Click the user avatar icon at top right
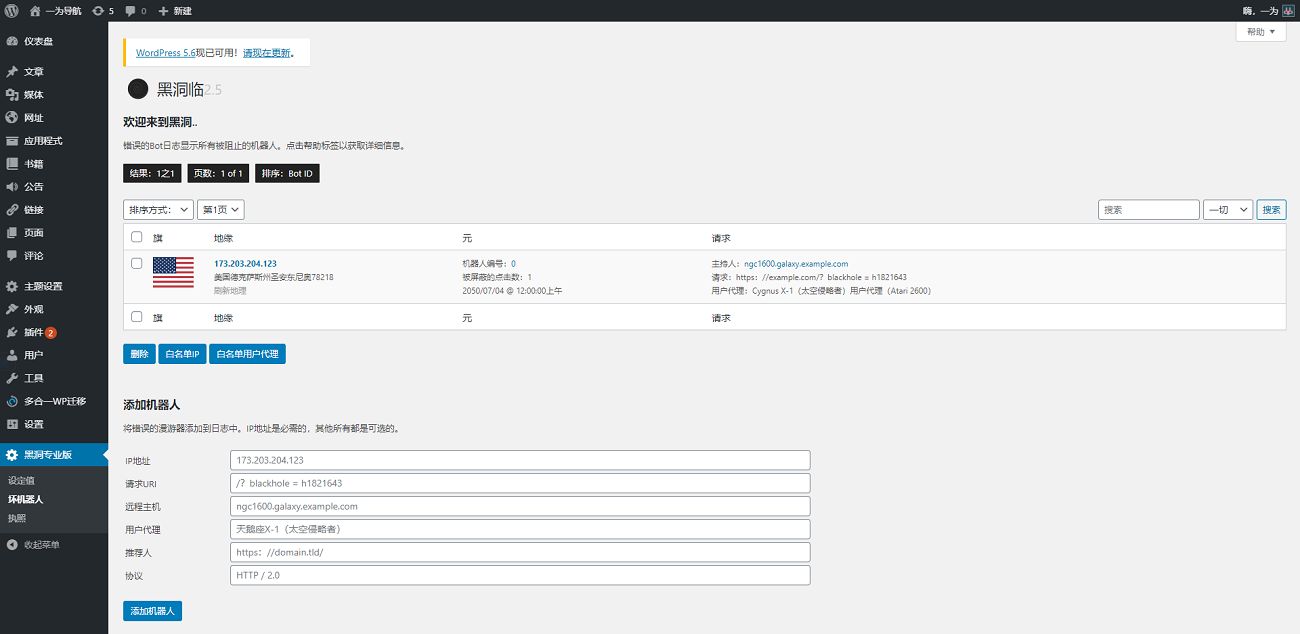1300x634 pixels. (x=1288, y=10)
